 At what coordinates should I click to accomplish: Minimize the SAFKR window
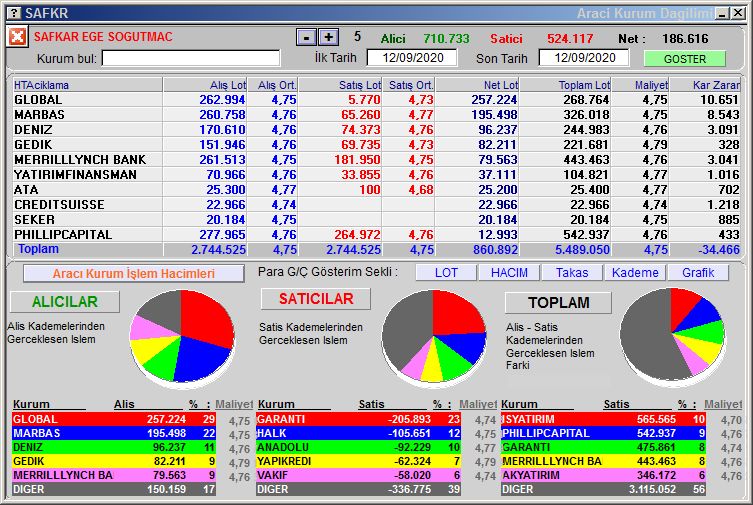(x=722, y=13)
